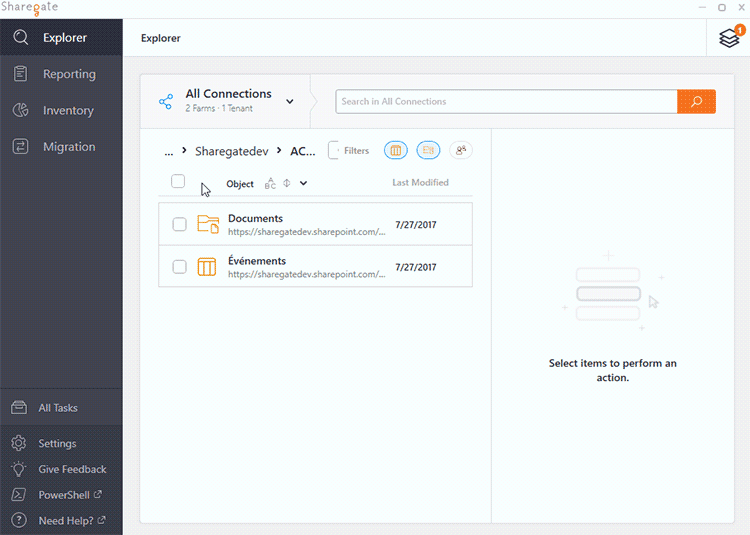Select the Documents item name
Image resolution: width=750 pixels, height=535 pixels.
click(x=255, y=218)
